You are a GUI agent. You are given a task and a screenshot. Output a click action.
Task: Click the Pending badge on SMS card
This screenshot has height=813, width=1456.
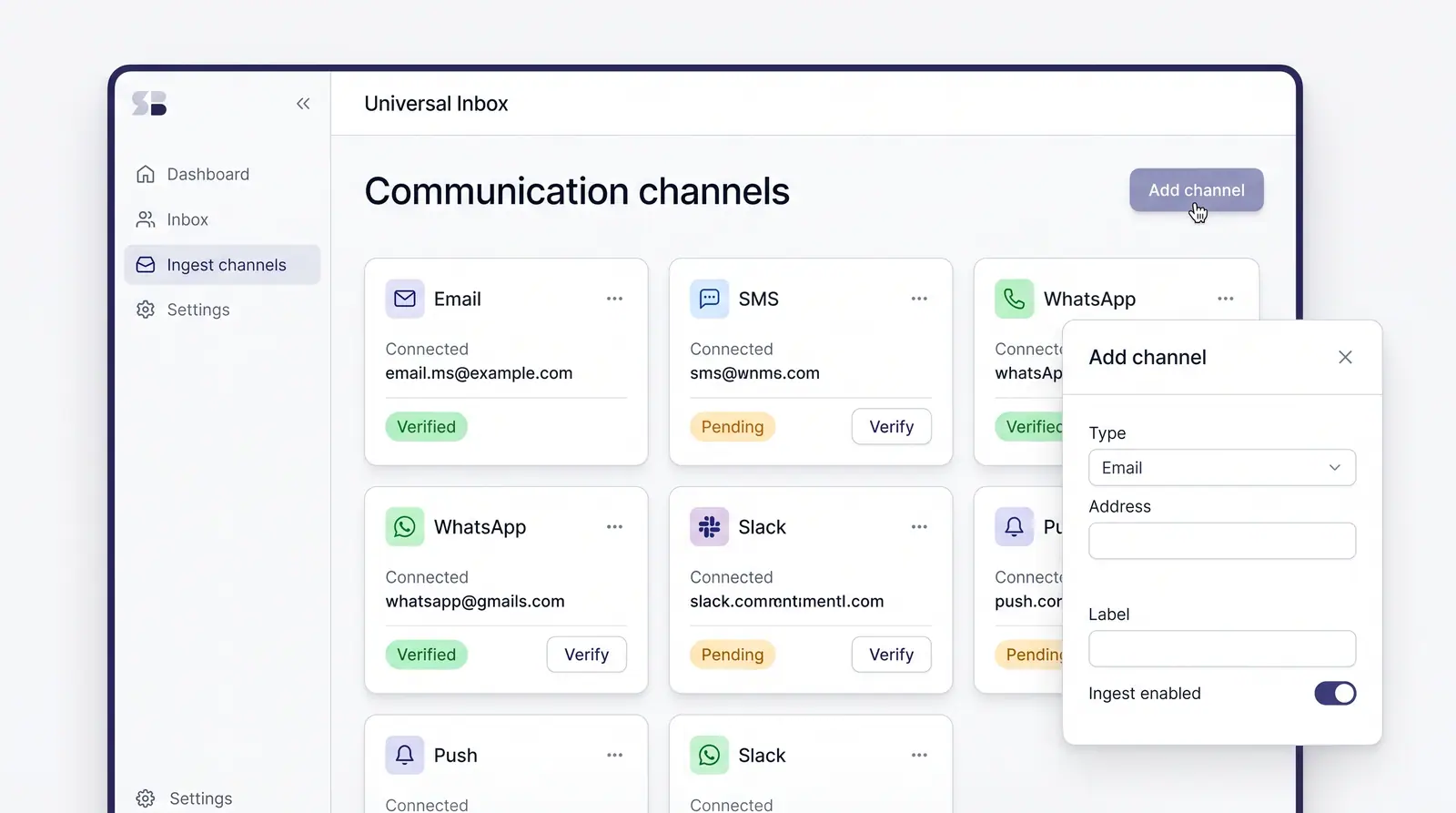(733, 427)
